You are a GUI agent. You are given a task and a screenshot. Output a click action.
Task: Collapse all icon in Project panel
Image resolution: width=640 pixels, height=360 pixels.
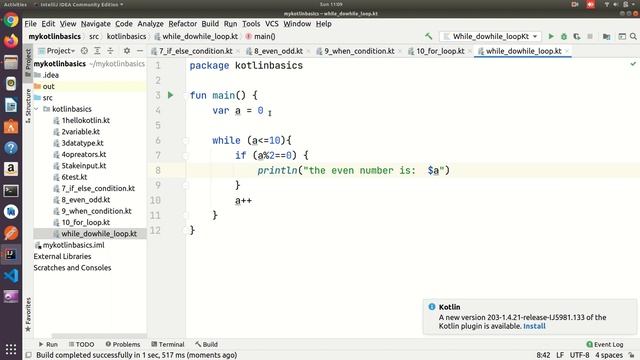tap(110, 51)
